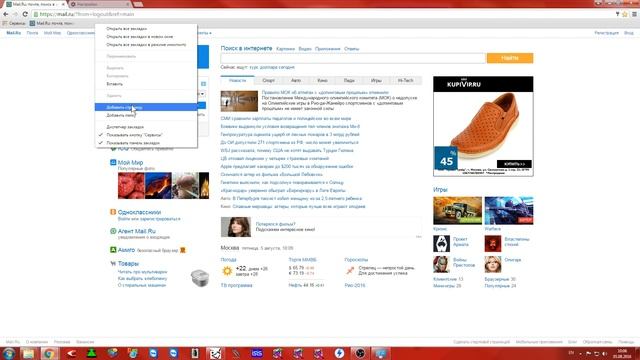
Task: Switch to the Спорт news tab
Action: [269, 80]
